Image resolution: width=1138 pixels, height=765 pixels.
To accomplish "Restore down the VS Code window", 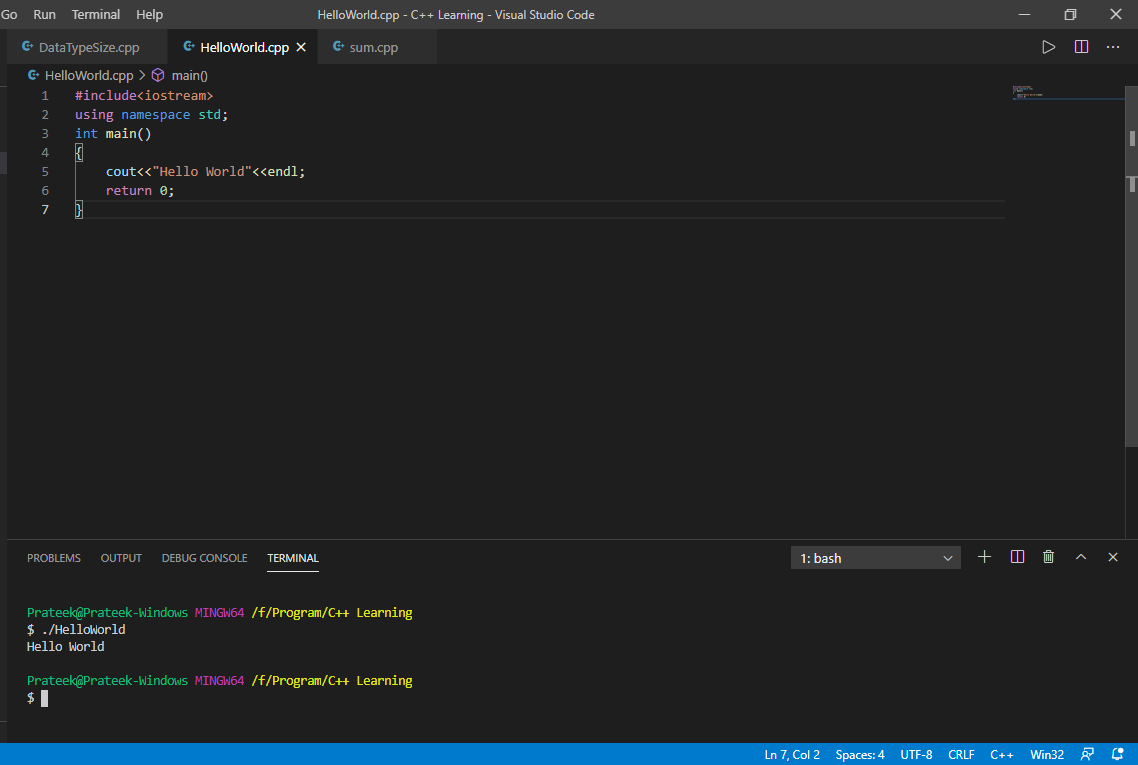I will (1070, 15).
